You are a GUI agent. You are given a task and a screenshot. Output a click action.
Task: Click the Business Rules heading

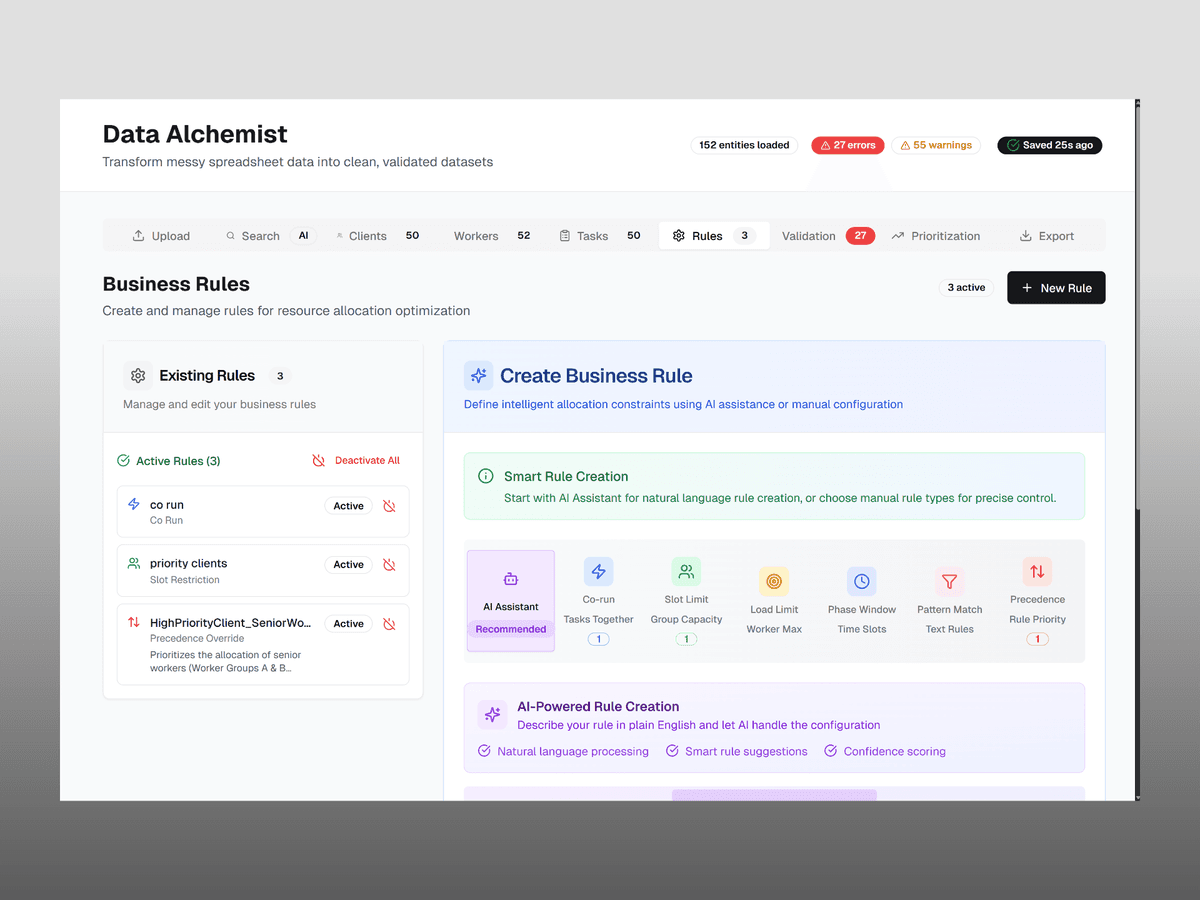(176, 284)
